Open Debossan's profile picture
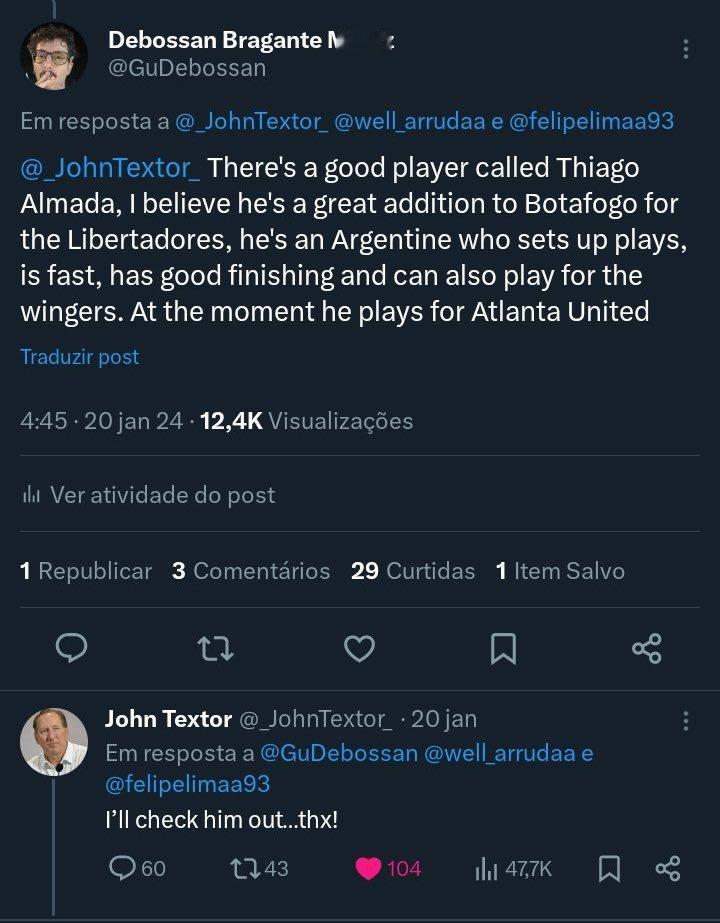Viewport: 720px width, 923px height. (x=54, y=56)
